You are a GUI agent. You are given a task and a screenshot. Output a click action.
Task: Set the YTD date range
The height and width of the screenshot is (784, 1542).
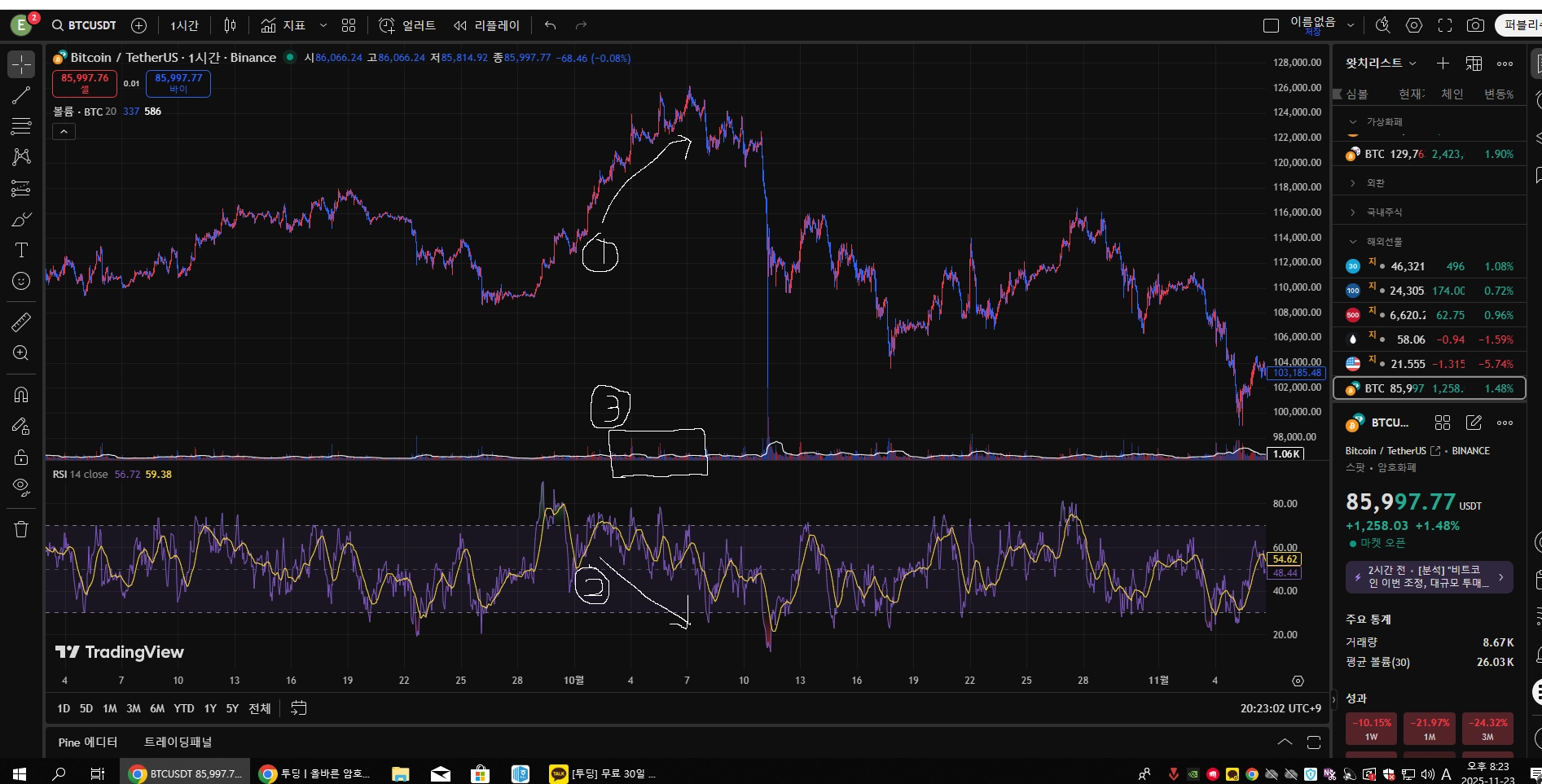pos(184,708)
